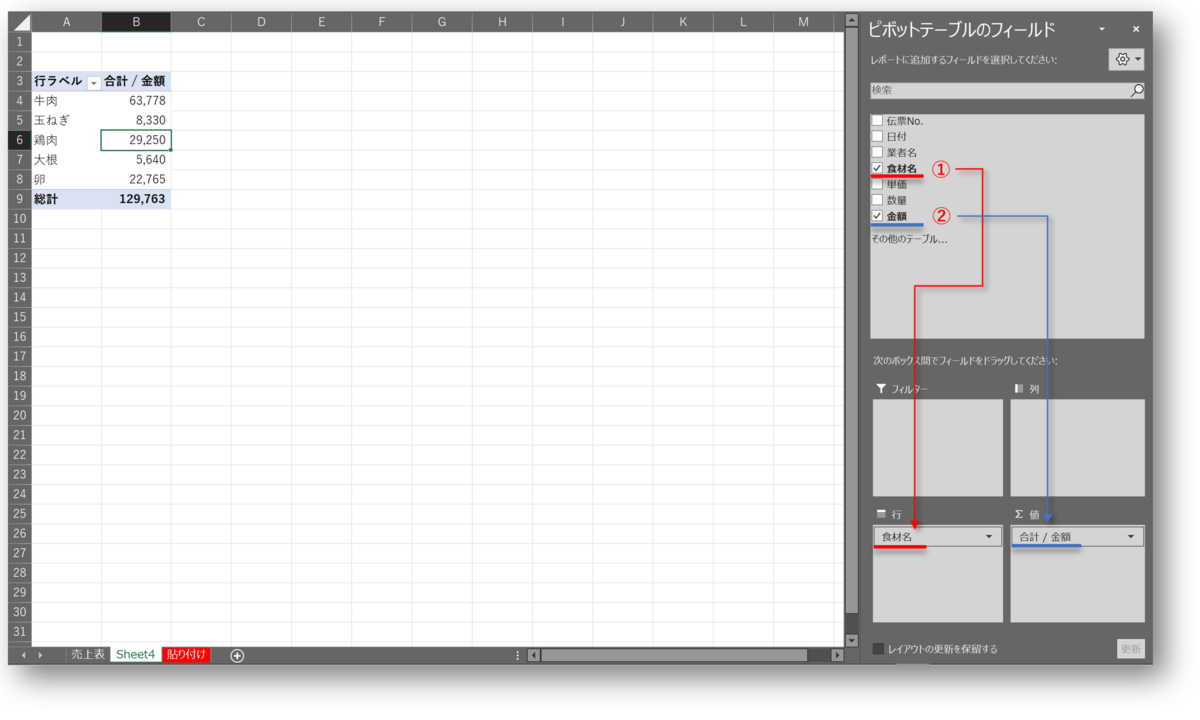Viewport: 1200px width, 720px height.
Task: Select the cell containing 玉ねぎ
Action: point(66,120)
